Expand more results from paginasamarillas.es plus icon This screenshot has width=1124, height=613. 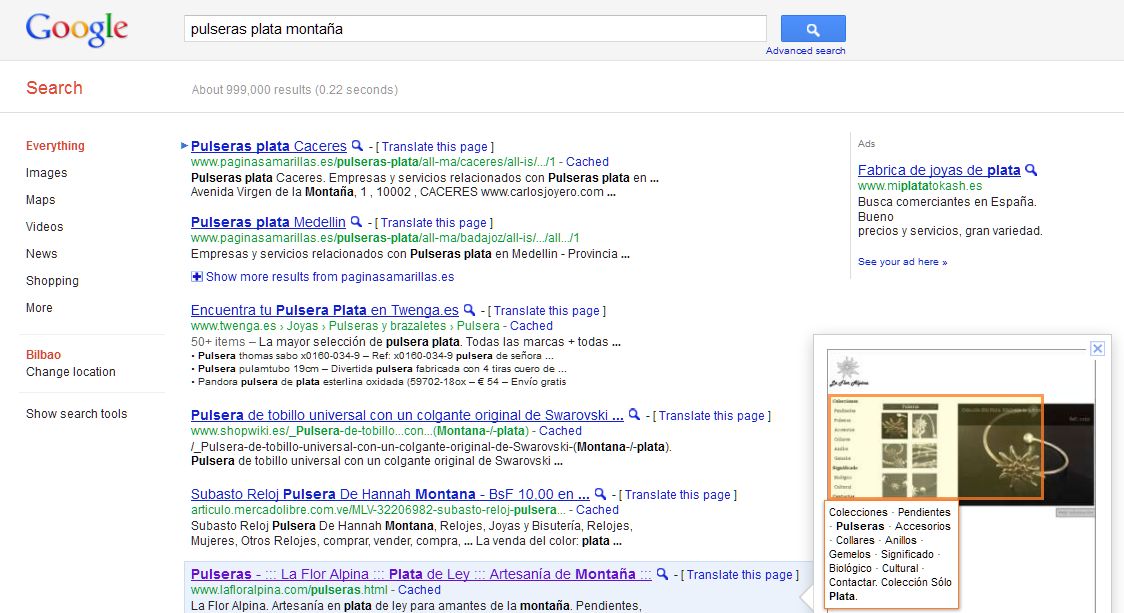[x=196, y=277]
